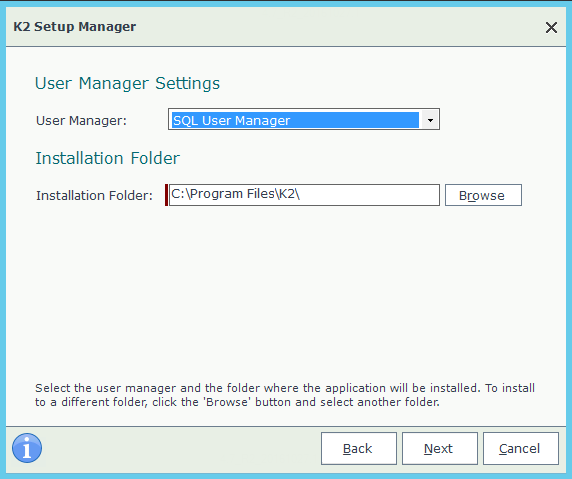Click the K2 Setup Manager title bar text
The image size is (572, 479).
(75, 27)
